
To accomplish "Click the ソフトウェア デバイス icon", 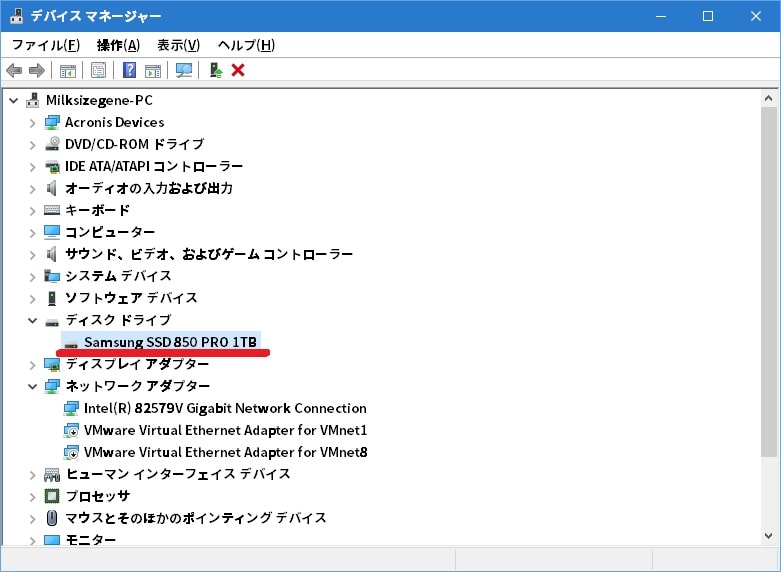I will pyautogui.click(x=52, y=297).
